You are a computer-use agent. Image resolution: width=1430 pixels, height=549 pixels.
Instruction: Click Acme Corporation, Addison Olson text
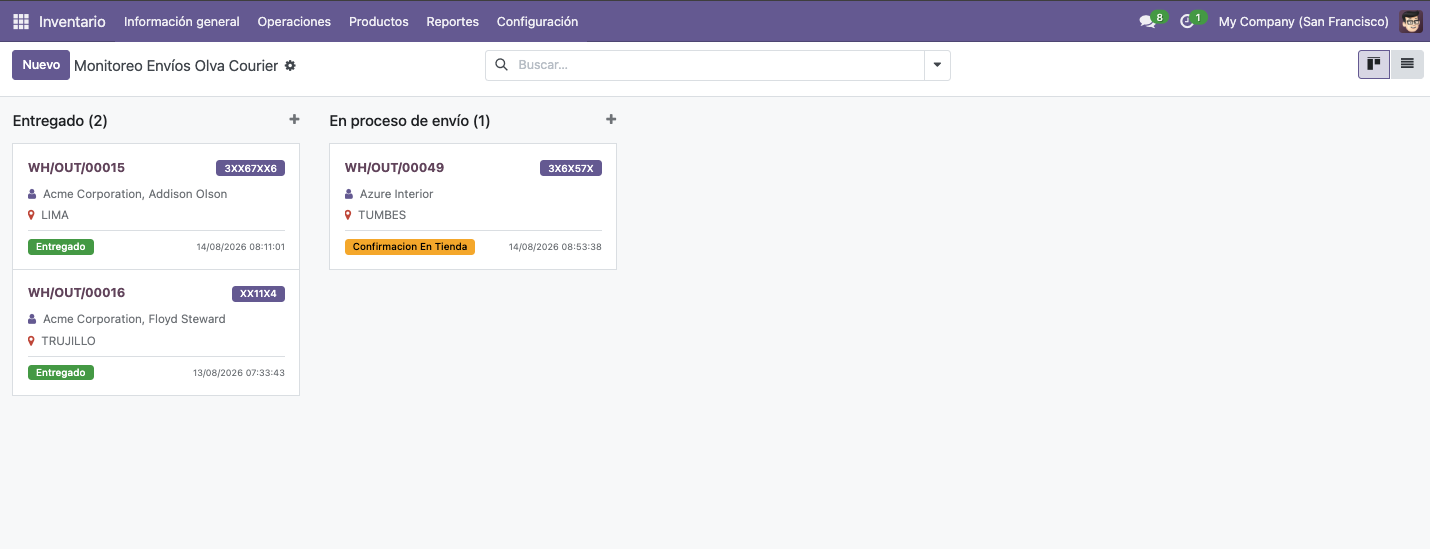[x=135, y=194]
